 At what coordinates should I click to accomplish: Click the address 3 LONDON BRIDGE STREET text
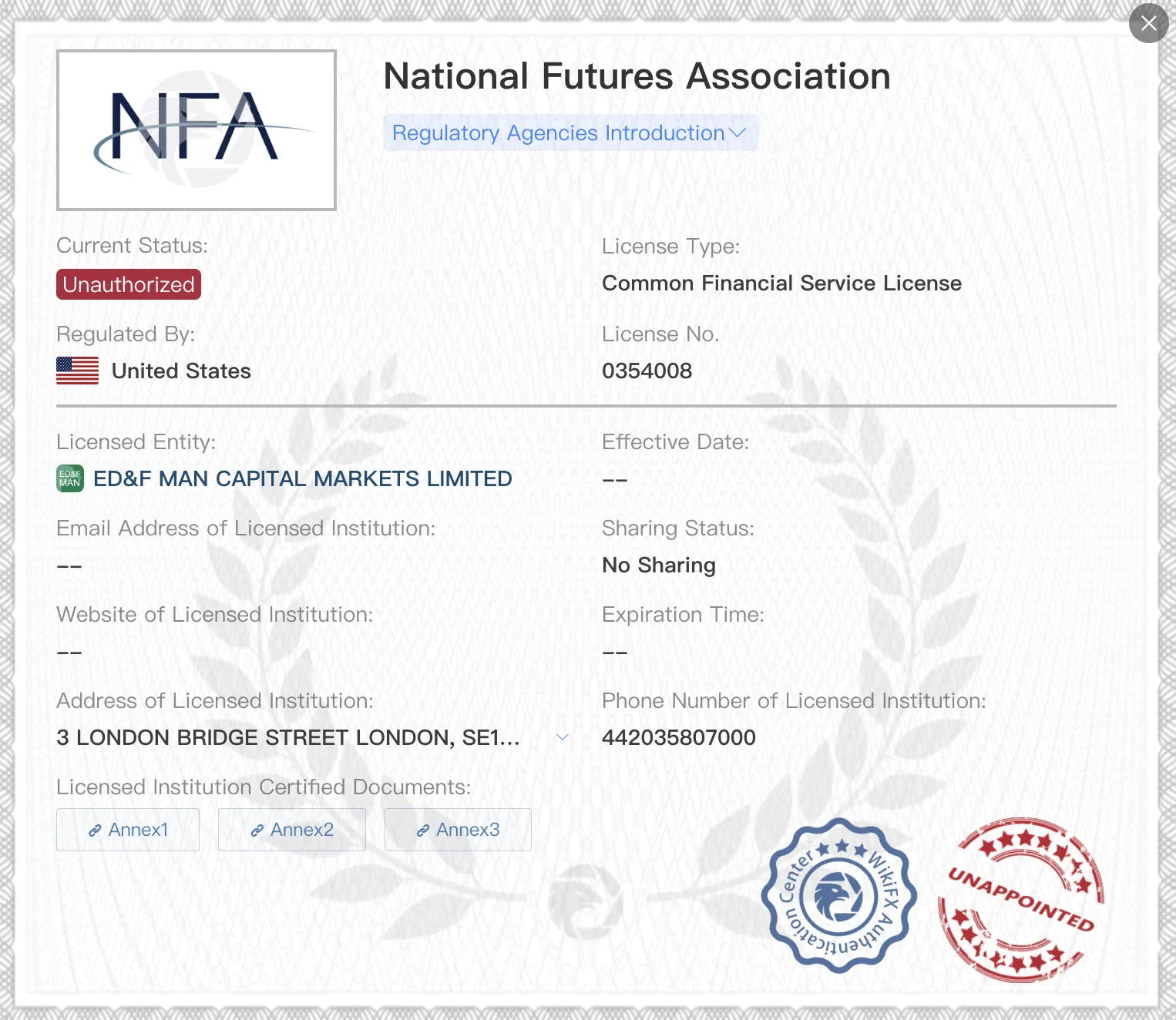pyautogui.click(x=288, y=737)
